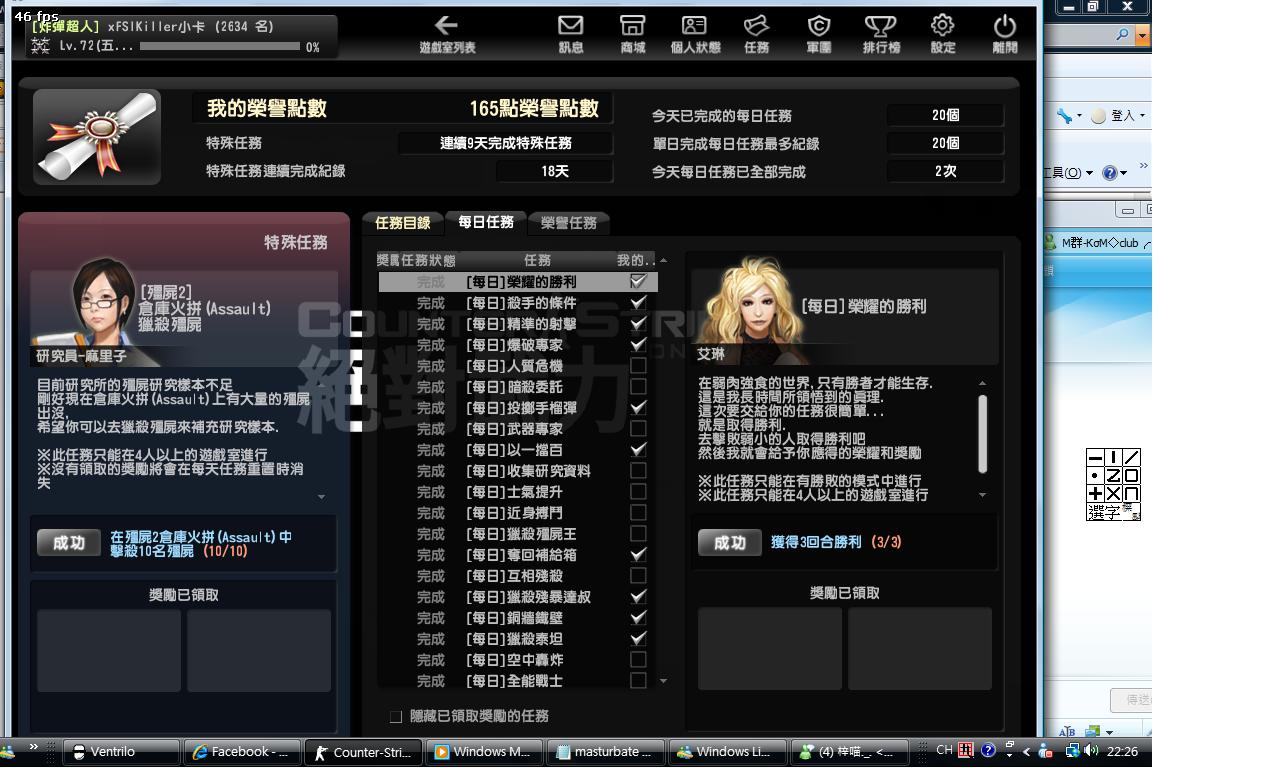1280x768 pixels.
Task: Switch to the 榮譽任務 tab
Action: coord(568,223)
